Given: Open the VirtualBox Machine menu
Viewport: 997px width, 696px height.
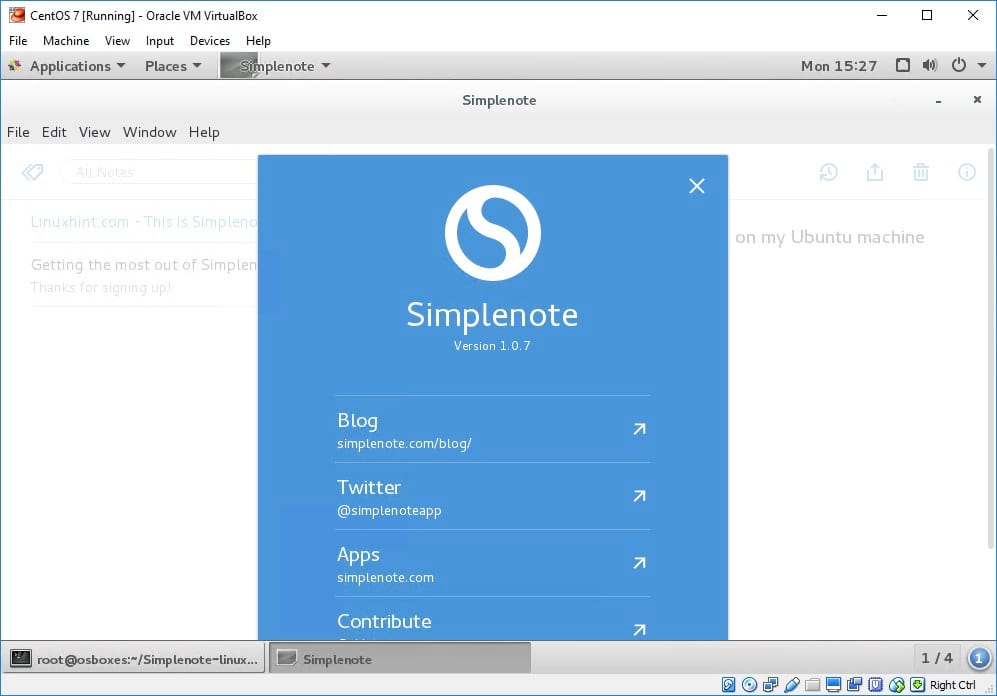Looking at the screenshot, I should [x=66, y=41].
